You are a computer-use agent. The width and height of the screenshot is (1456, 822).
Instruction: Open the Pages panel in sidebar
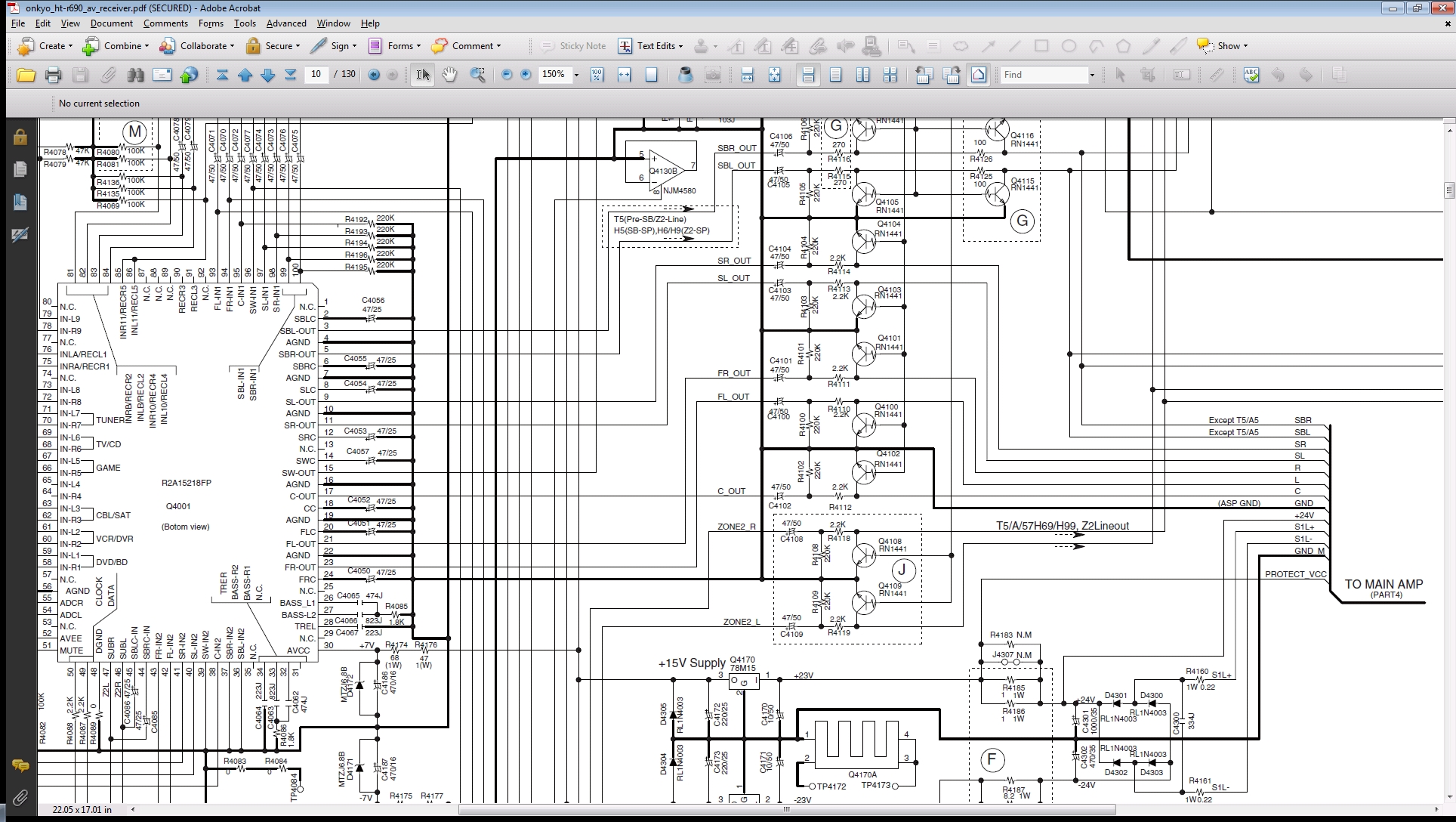(20, 170)
